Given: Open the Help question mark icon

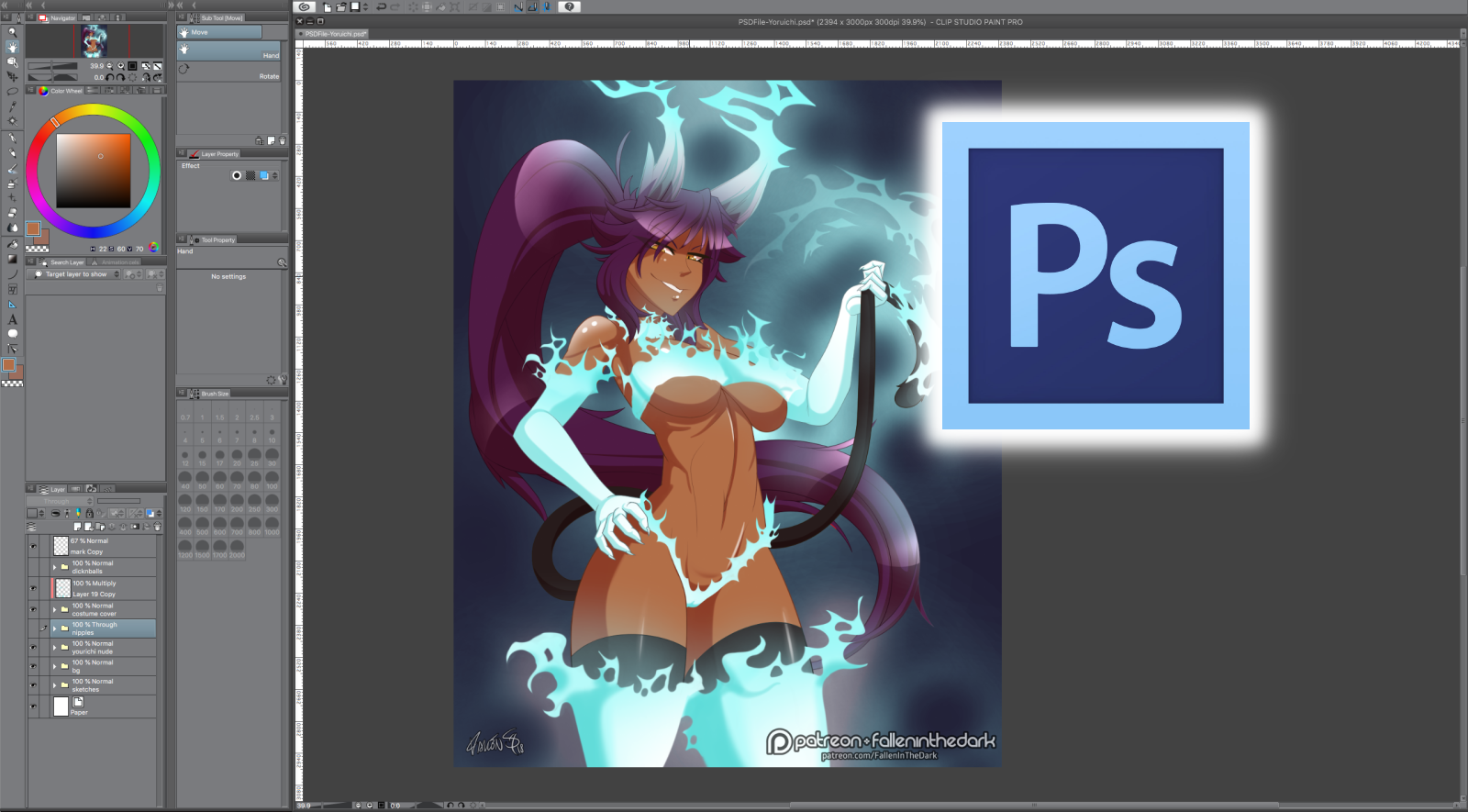Looking at the screenshot, I should click(569, 6).
